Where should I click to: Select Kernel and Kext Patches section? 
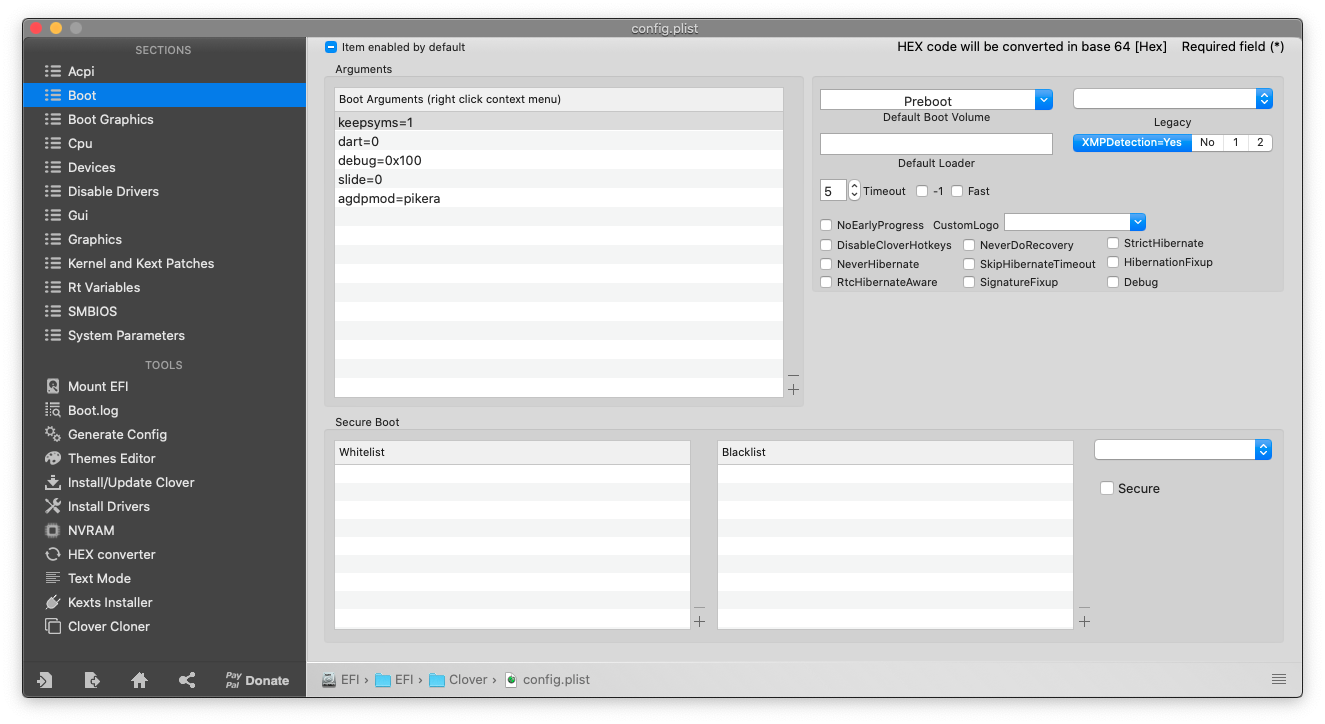[164, 263]
